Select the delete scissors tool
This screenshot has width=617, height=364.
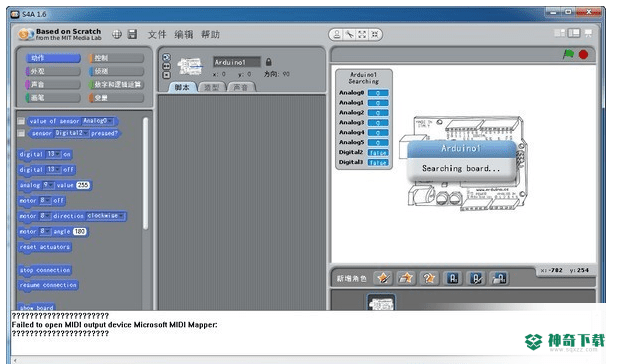[x=349, y=35]
